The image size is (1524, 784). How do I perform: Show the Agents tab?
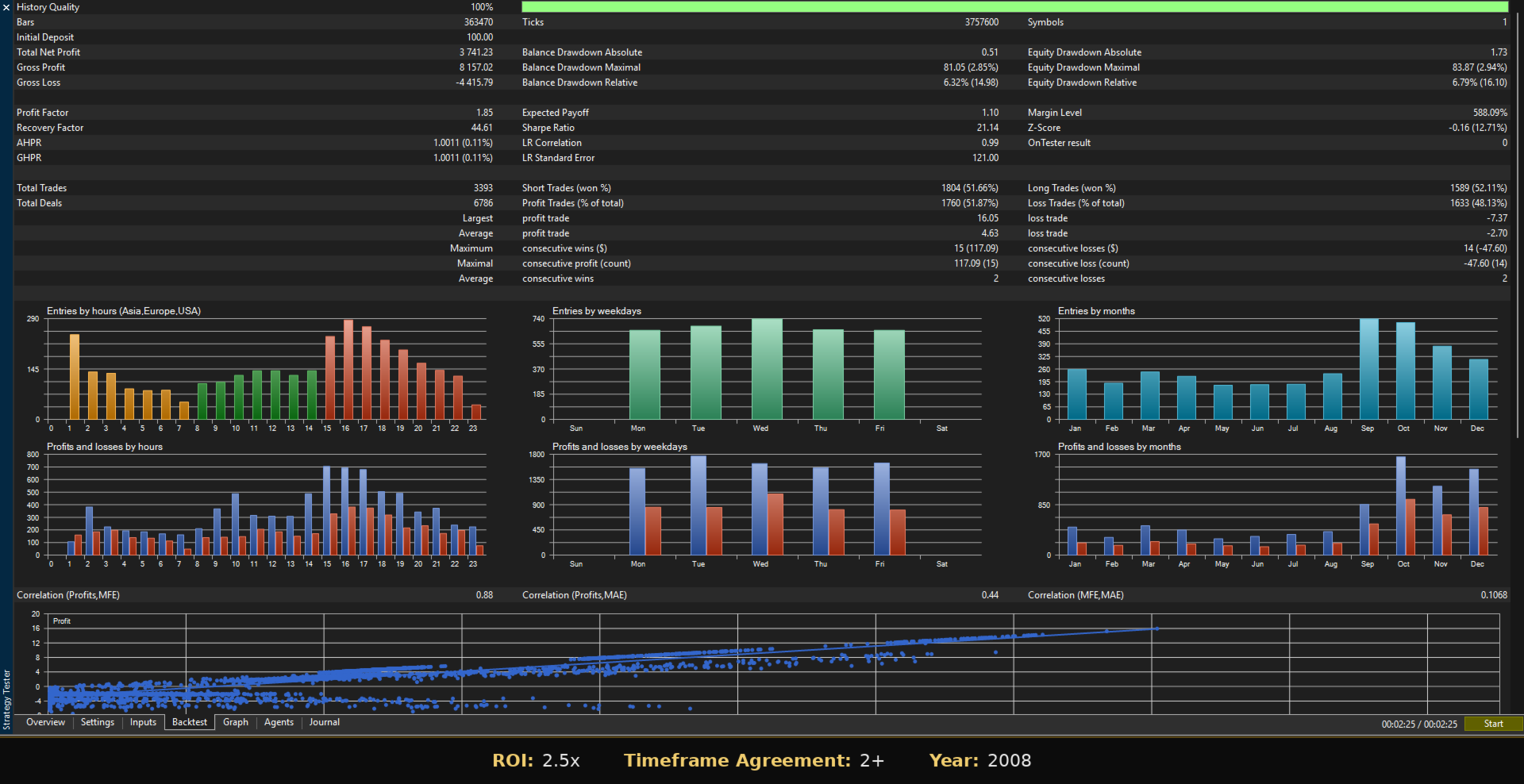coord(279,722)
